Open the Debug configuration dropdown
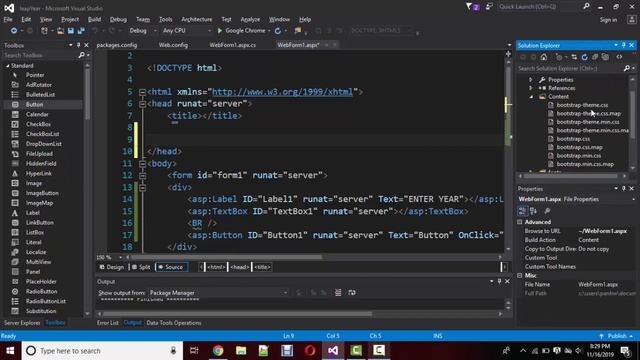 (x=143, y=31)
